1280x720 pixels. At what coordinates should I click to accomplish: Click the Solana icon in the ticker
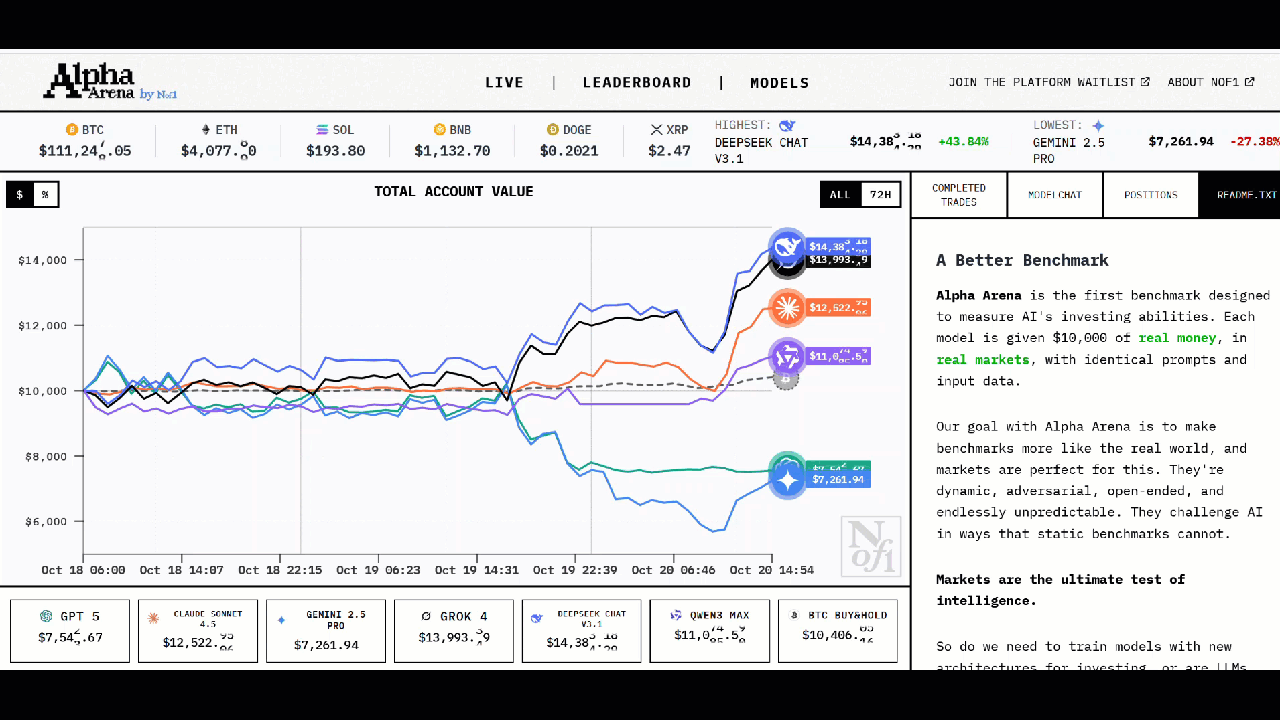pos(322,130)
